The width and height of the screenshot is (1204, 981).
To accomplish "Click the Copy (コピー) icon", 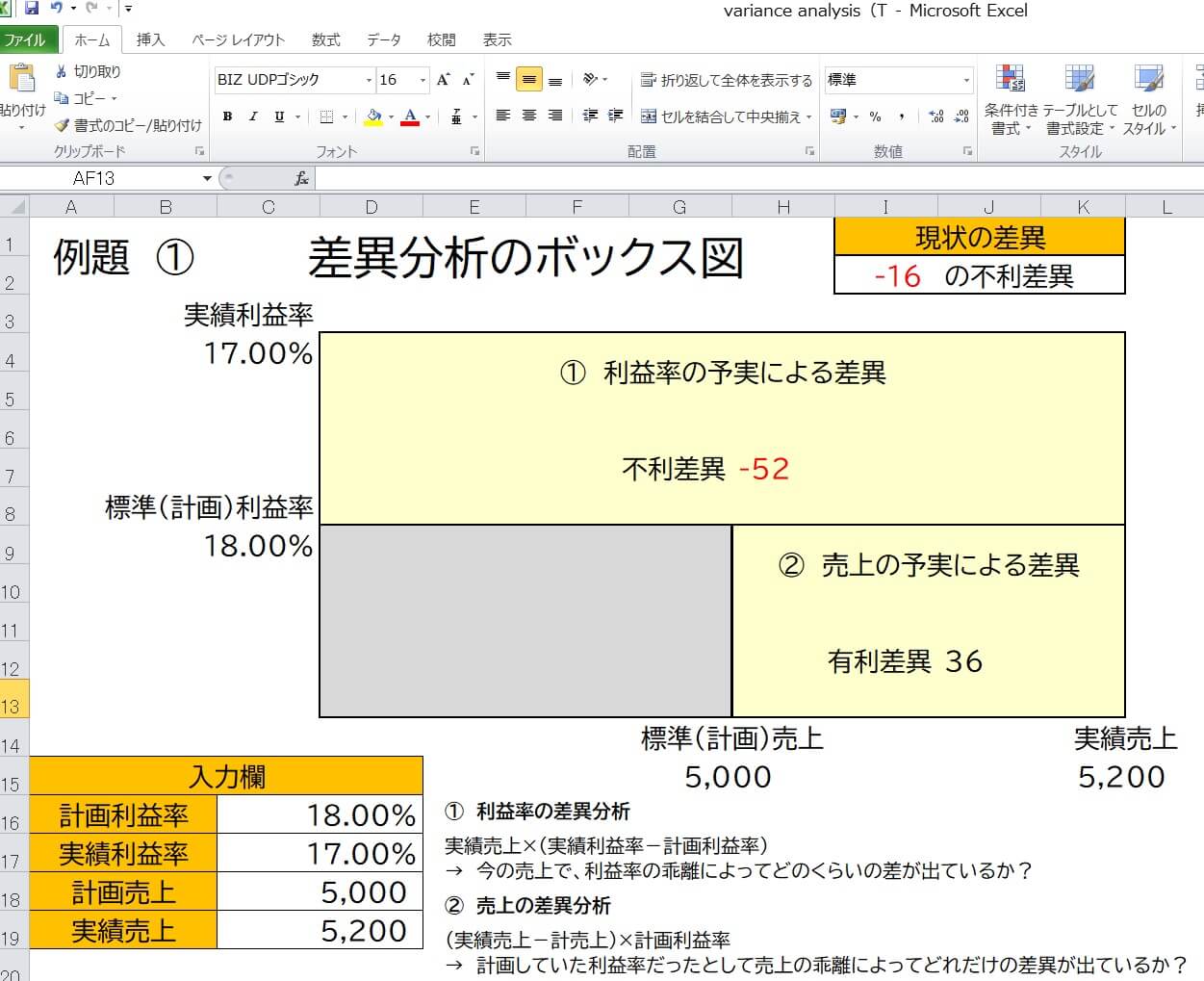I will coord(62,98).
